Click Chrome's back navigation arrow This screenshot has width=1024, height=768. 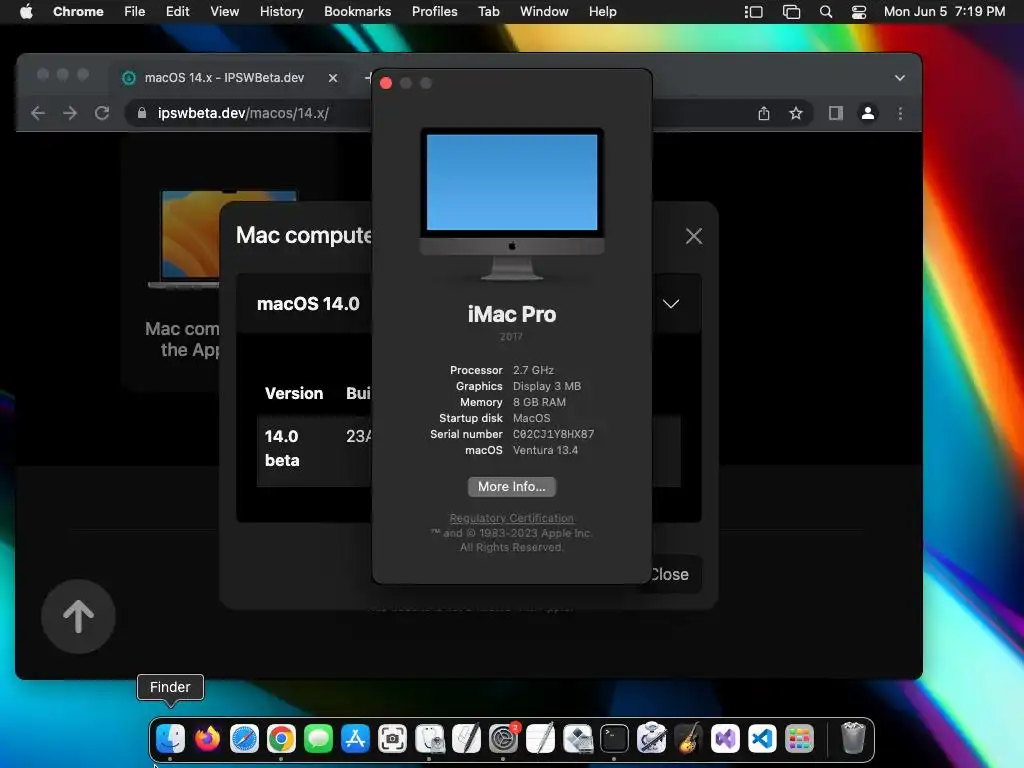click(38, 113)
